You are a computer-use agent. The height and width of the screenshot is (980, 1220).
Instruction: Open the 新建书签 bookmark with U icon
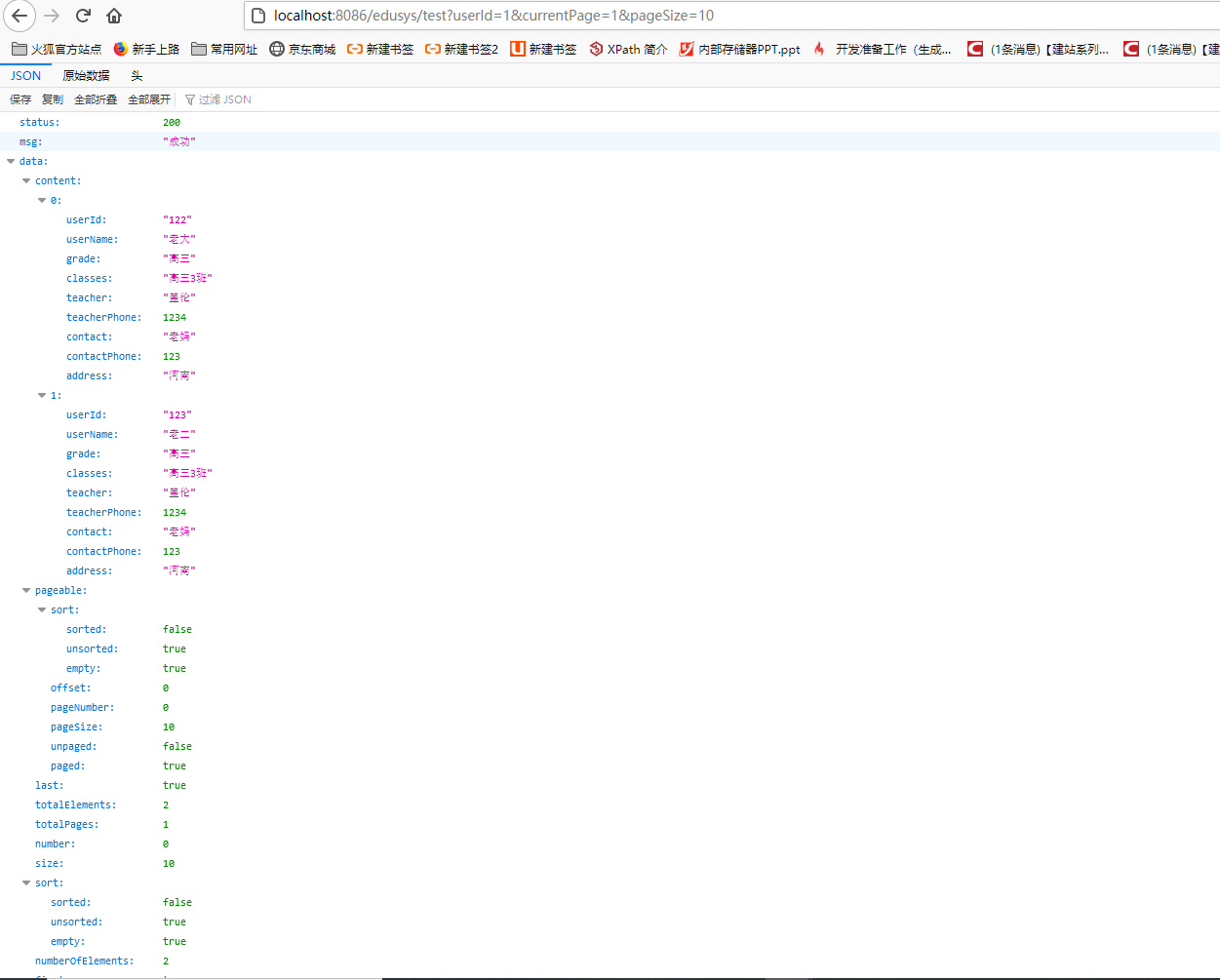tap(543, 49)
